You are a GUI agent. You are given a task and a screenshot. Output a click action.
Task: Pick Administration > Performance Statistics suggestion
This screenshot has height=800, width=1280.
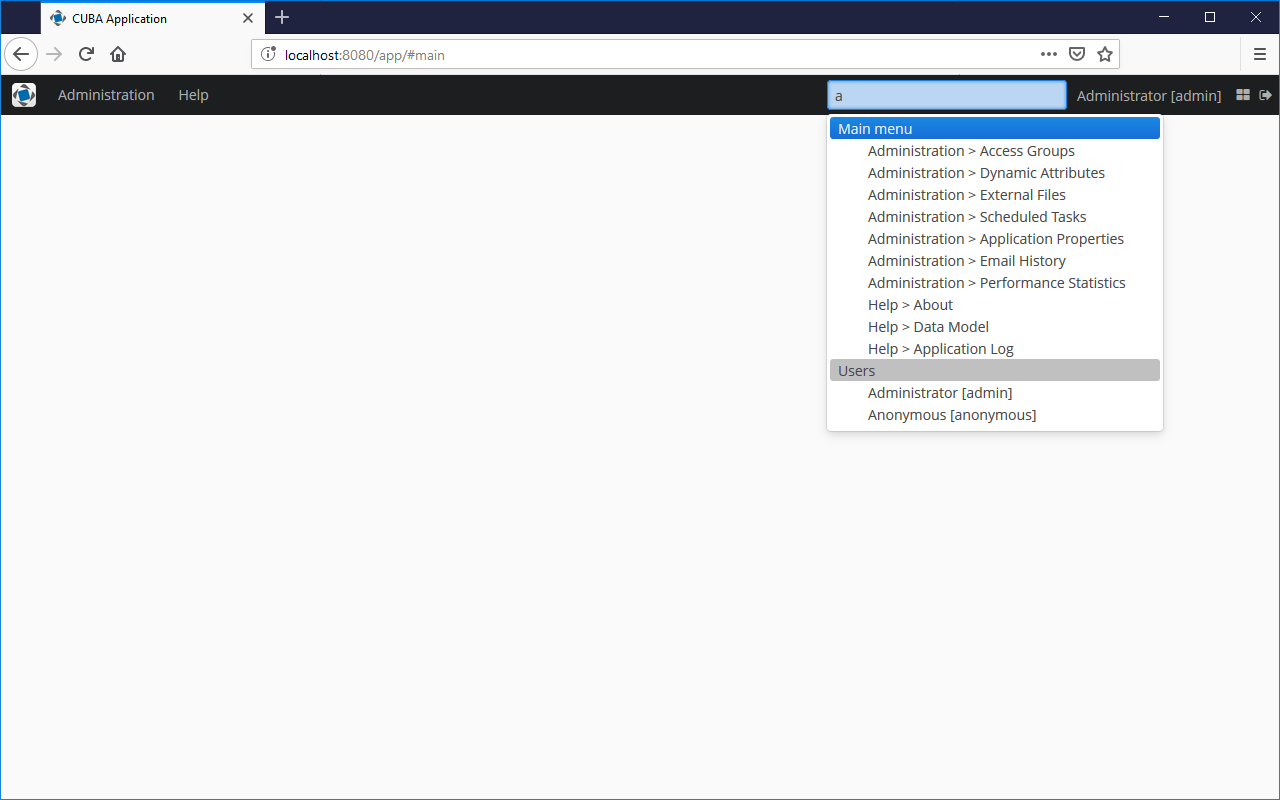pos(995,283)
